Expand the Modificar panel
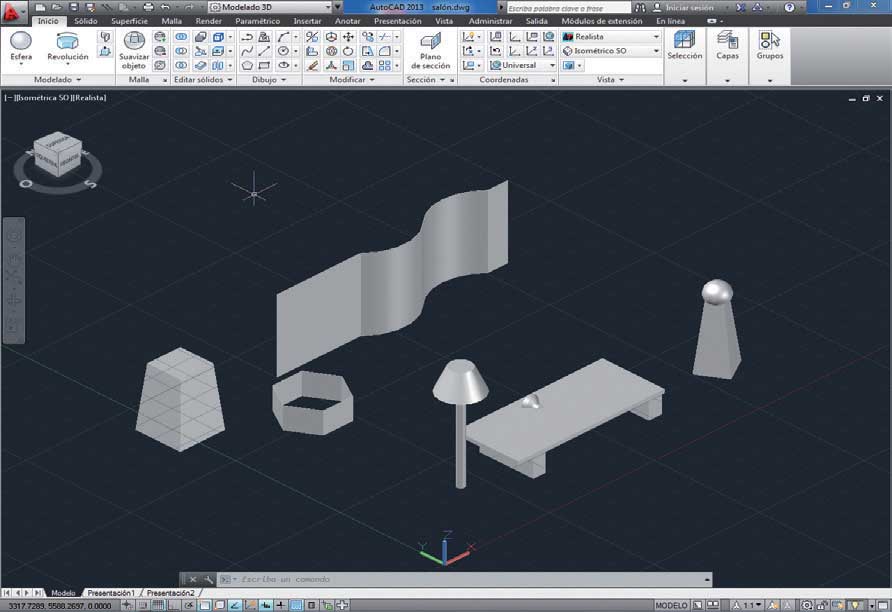Image resolution: width=892 pixels, height=612 pixels. 352,80
